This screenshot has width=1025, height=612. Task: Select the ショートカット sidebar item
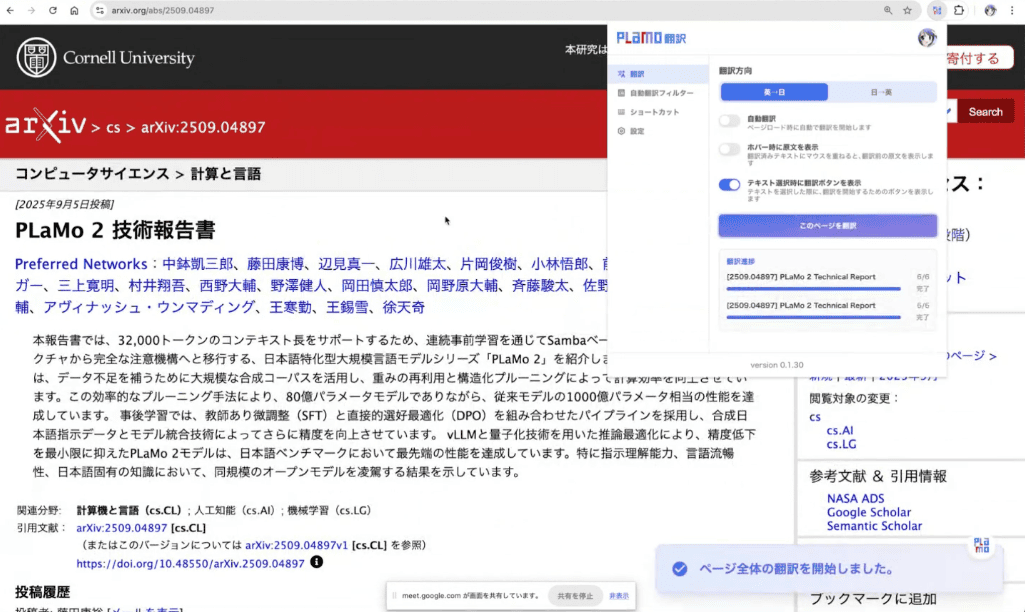tap(652, 112)
